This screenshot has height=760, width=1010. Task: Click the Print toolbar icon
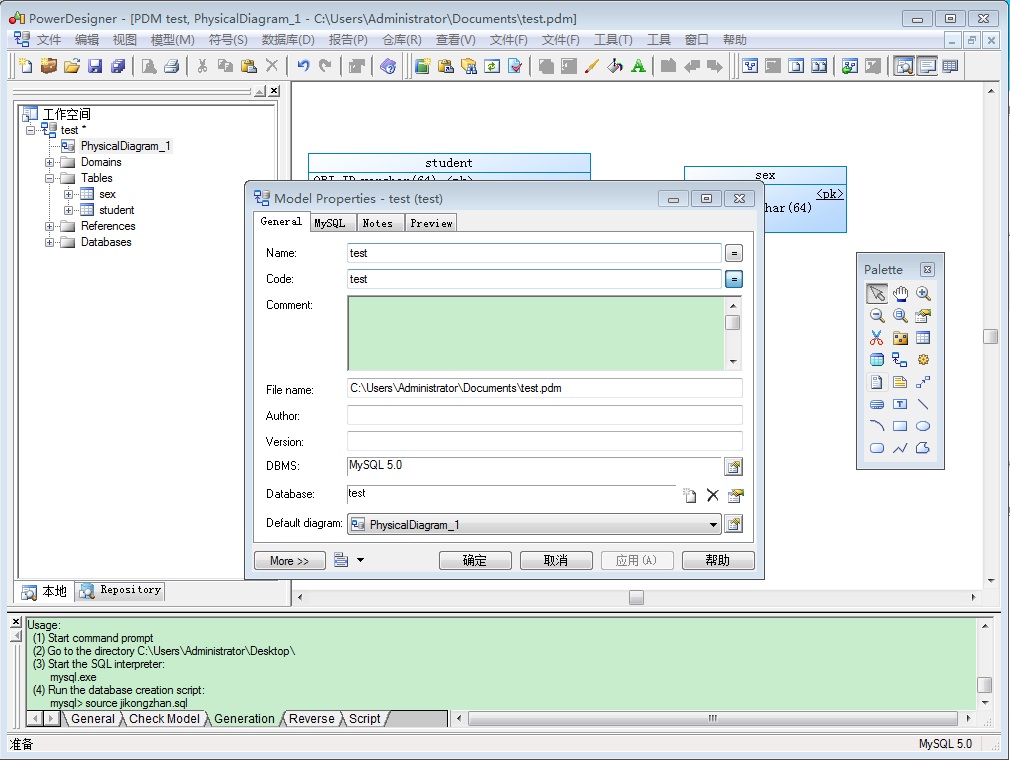pyautogui.click(x=171, y=66)
